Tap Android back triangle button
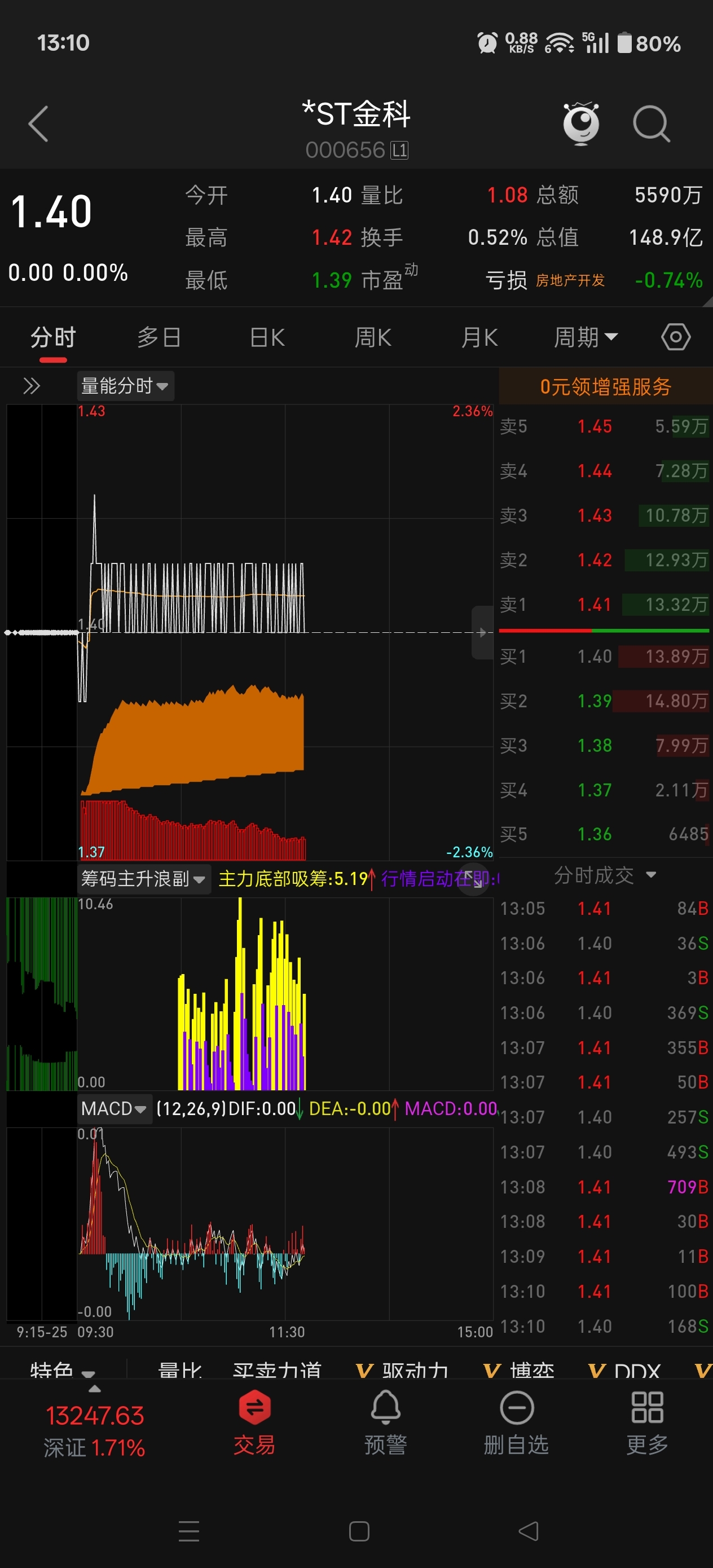This screenshot has height=1568, width=713. click(x=528, y=1531)
